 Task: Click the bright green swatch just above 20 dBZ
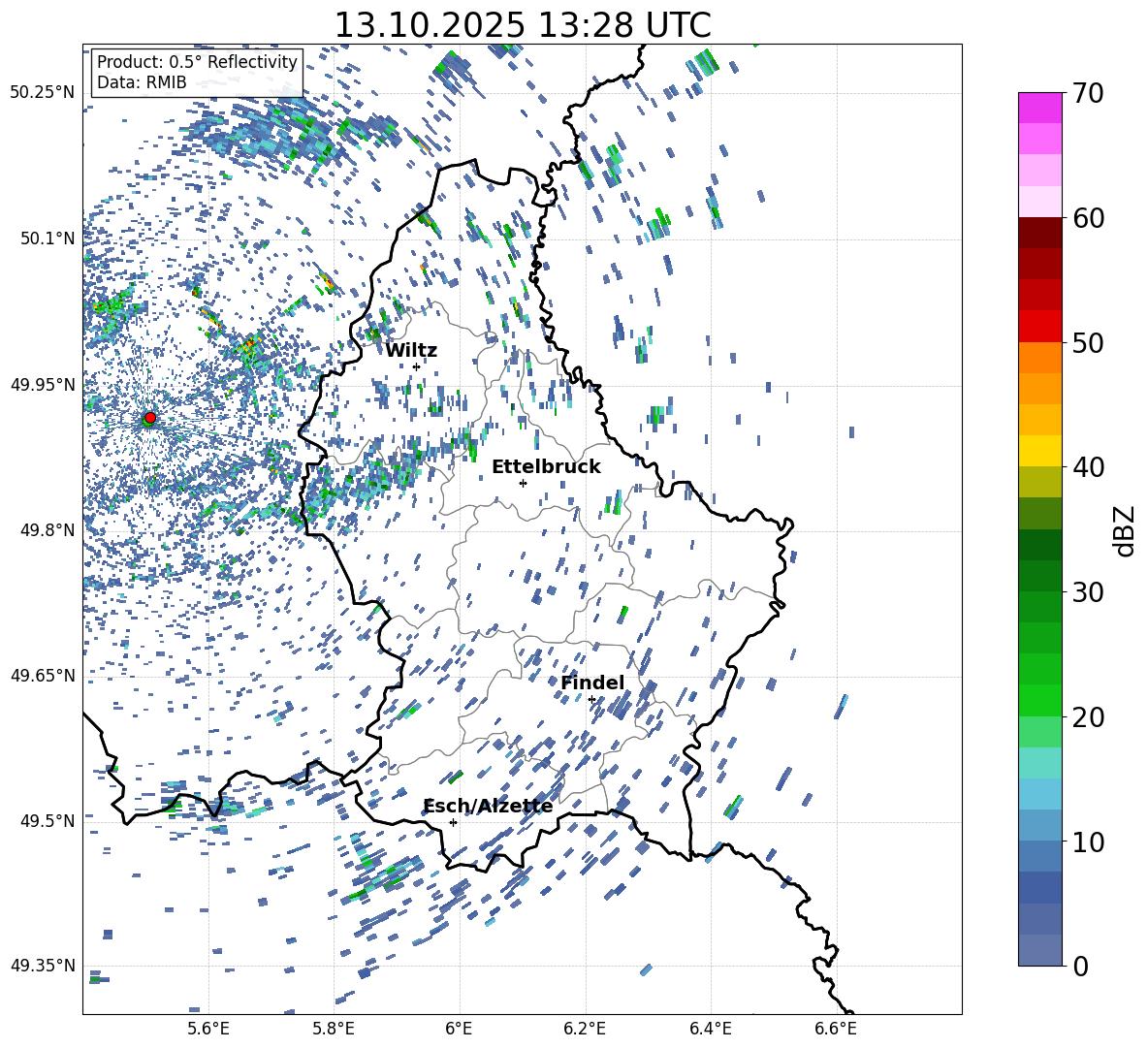[1040, 700]
